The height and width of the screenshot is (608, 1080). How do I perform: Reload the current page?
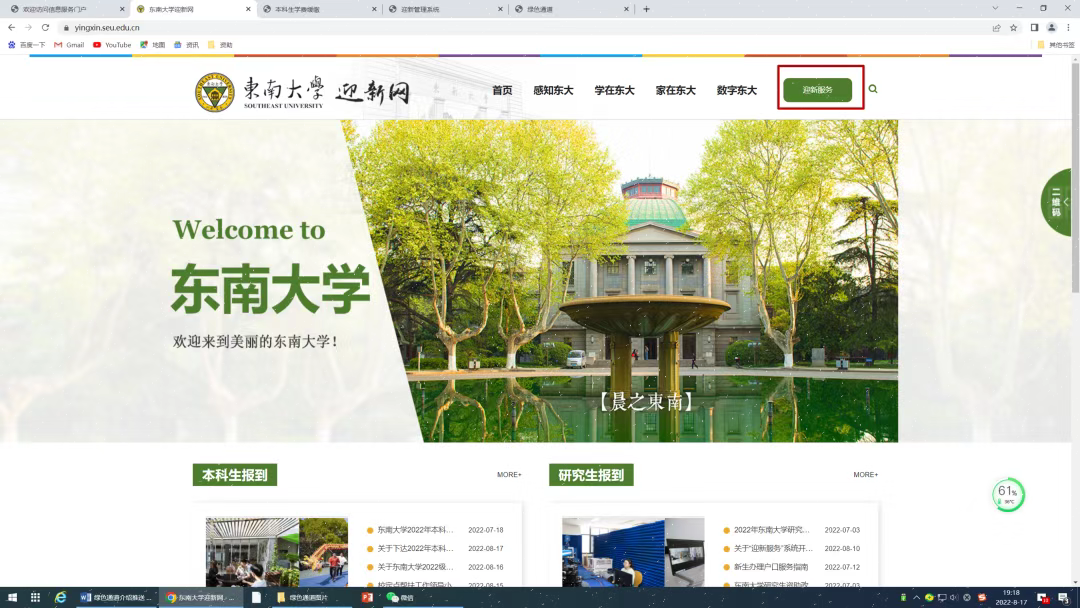pos(45,28)
